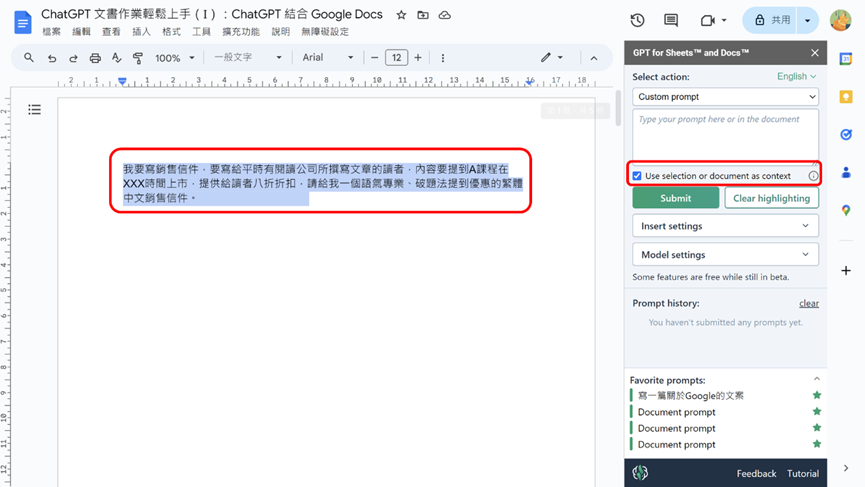Open the 編輯 menu

(81, 32)
